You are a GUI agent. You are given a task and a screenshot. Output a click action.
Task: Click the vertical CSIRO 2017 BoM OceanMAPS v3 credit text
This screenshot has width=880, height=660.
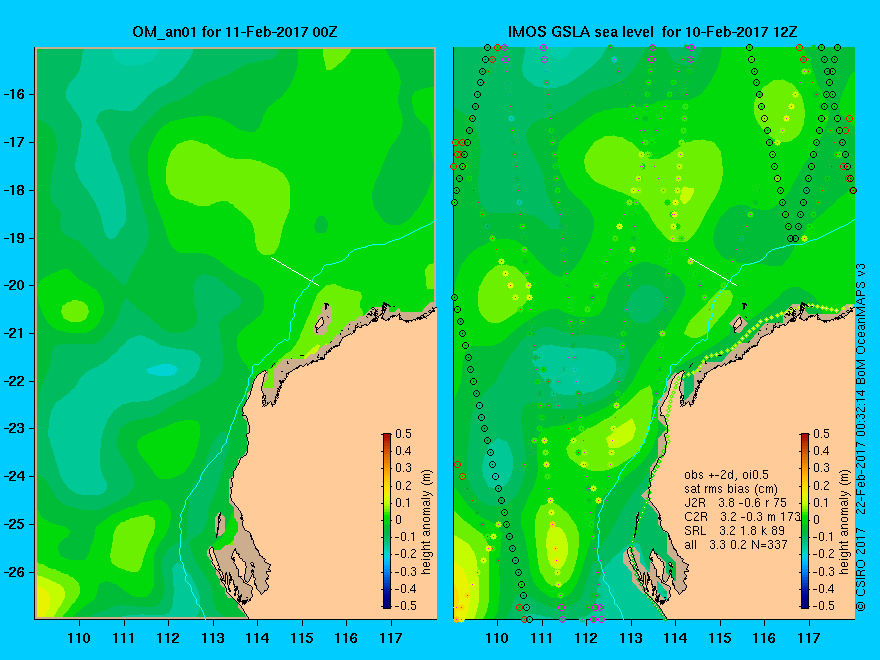click(x=860, y=437)
